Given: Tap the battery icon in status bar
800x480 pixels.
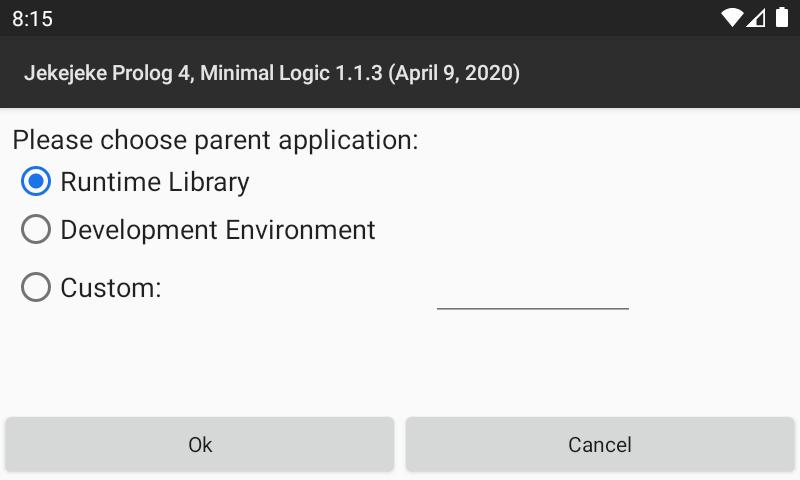Looking at the screenshot, I should [x=777, y=18].
